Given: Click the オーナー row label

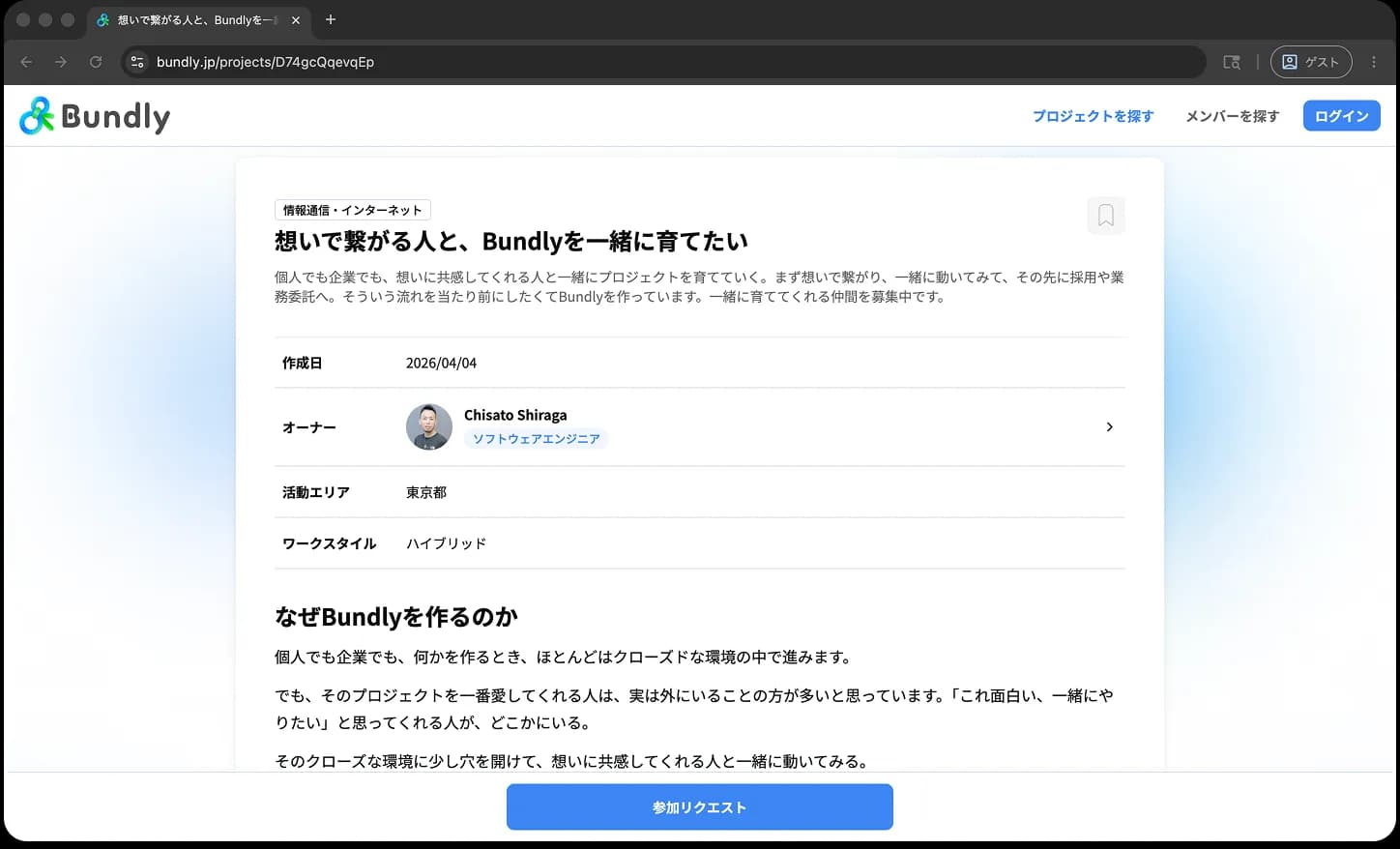Looking at the screenshot, I should (309, 427).
